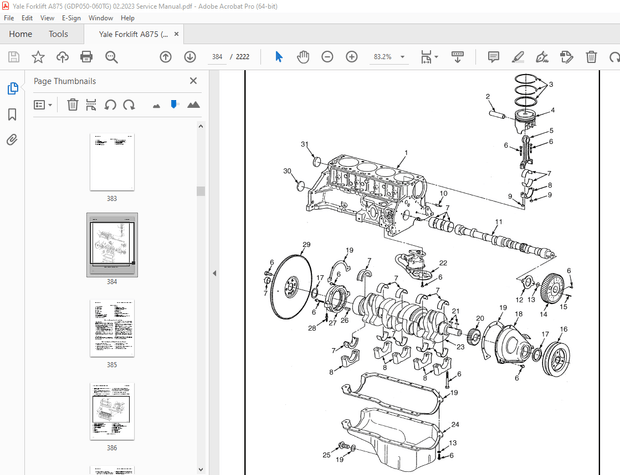Select the Hand pan tool
The width and height of the screenshot is (620, 475).
click(303, 57)
